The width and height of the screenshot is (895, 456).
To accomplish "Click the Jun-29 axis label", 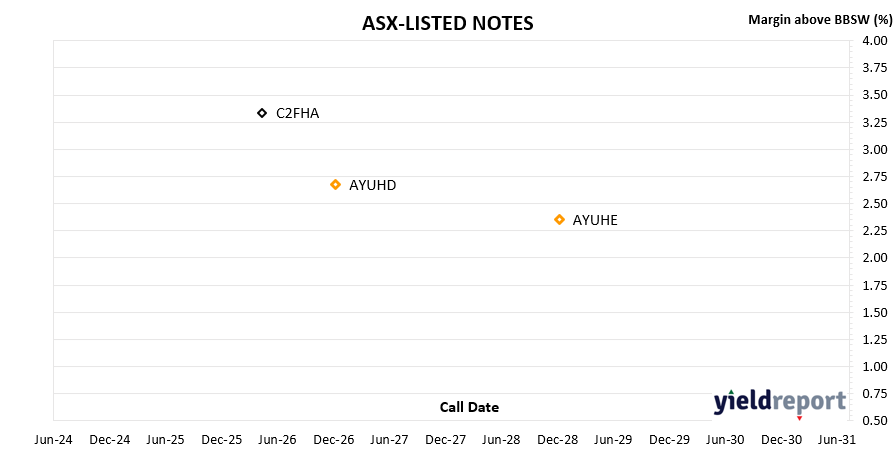I will point(613,440).
